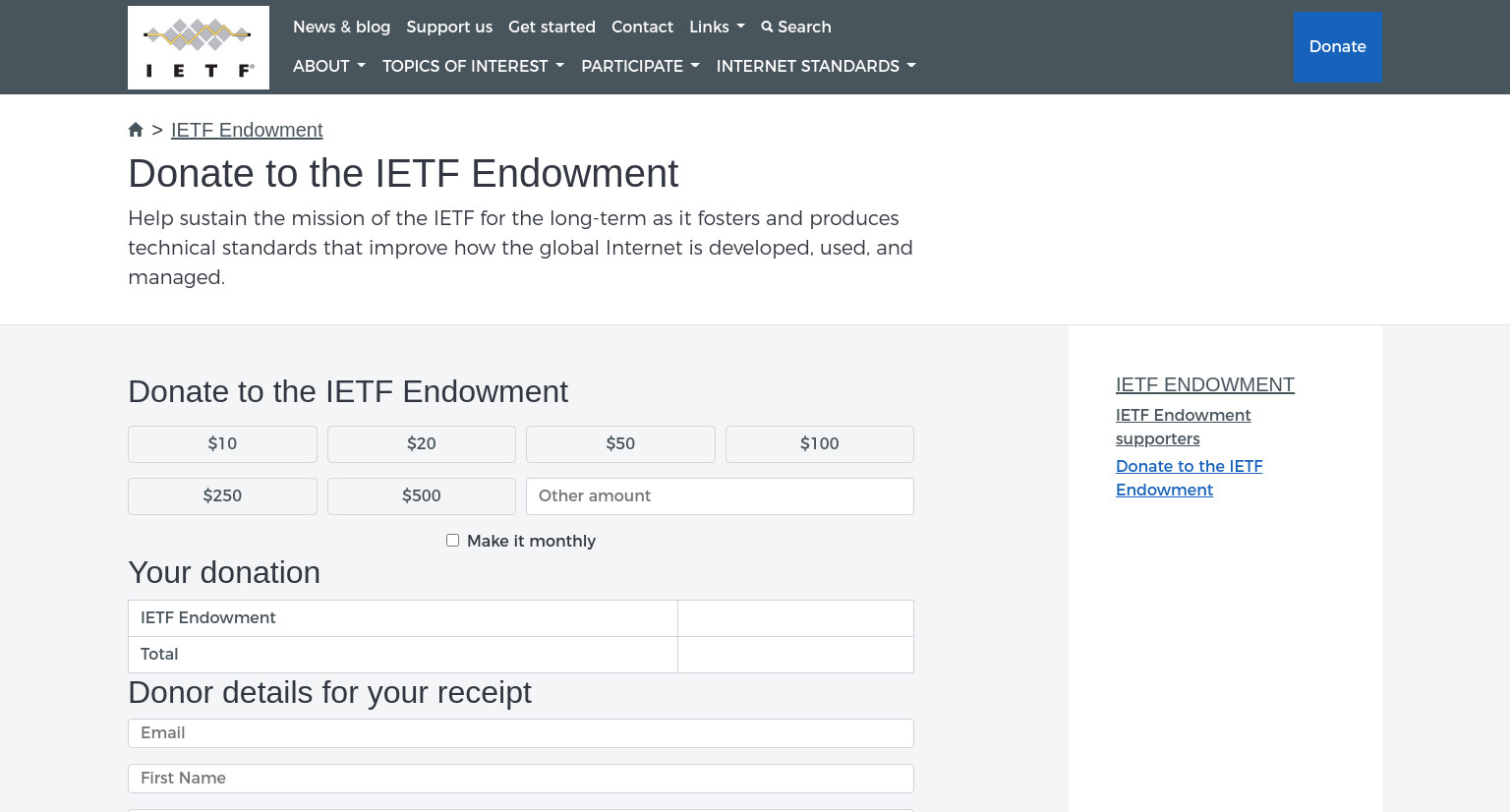This screenshot has height=812, width=1510.
Task: Pick the $500 donation amount
Action: (422, 496)
